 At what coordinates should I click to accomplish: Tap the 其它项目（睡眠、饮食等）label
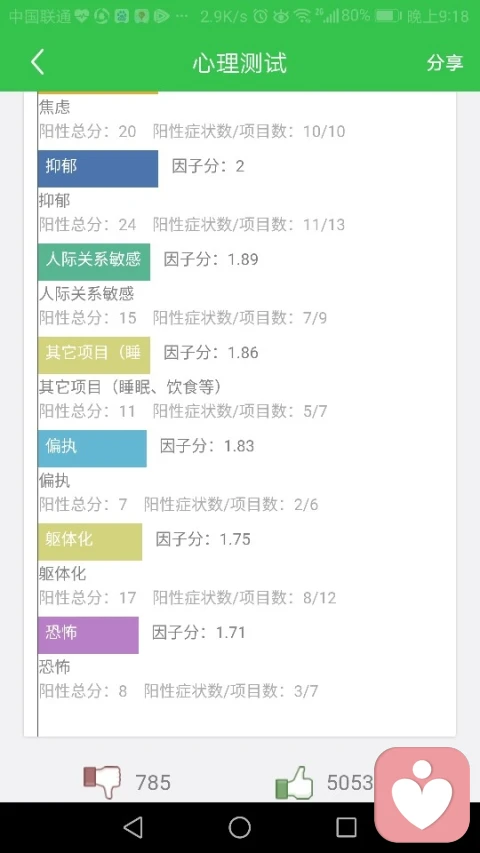(x=131, y=387)
